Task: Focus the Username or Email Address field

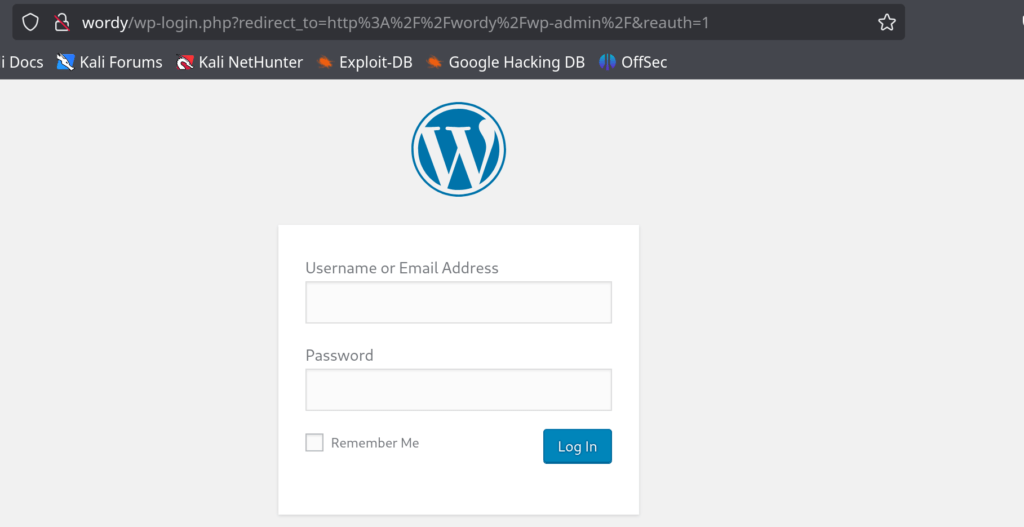Action: [x=458, y=302]
